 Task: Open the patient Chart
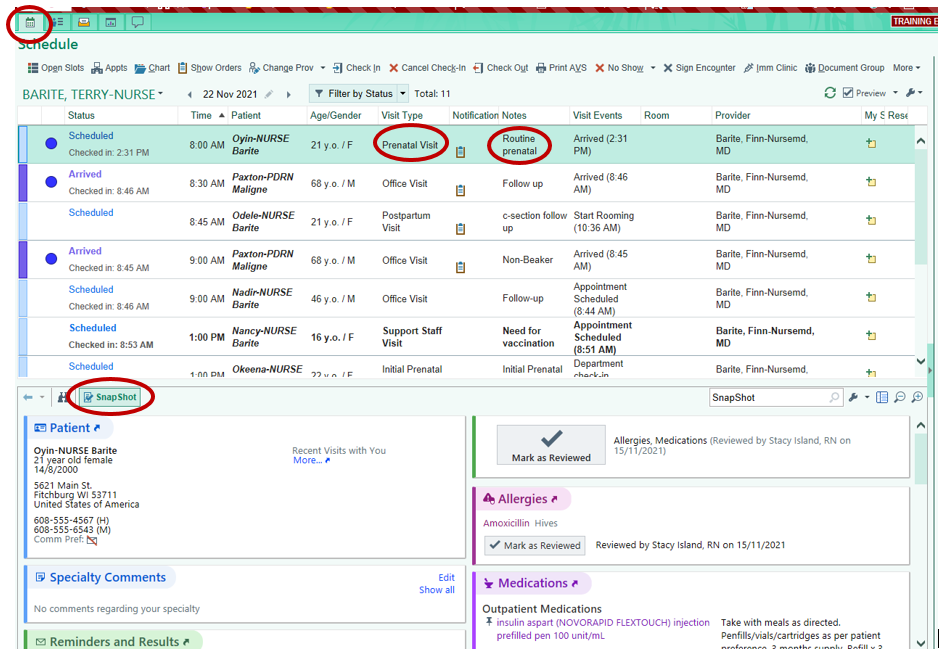pyautogui.click(x=152, y=68)
